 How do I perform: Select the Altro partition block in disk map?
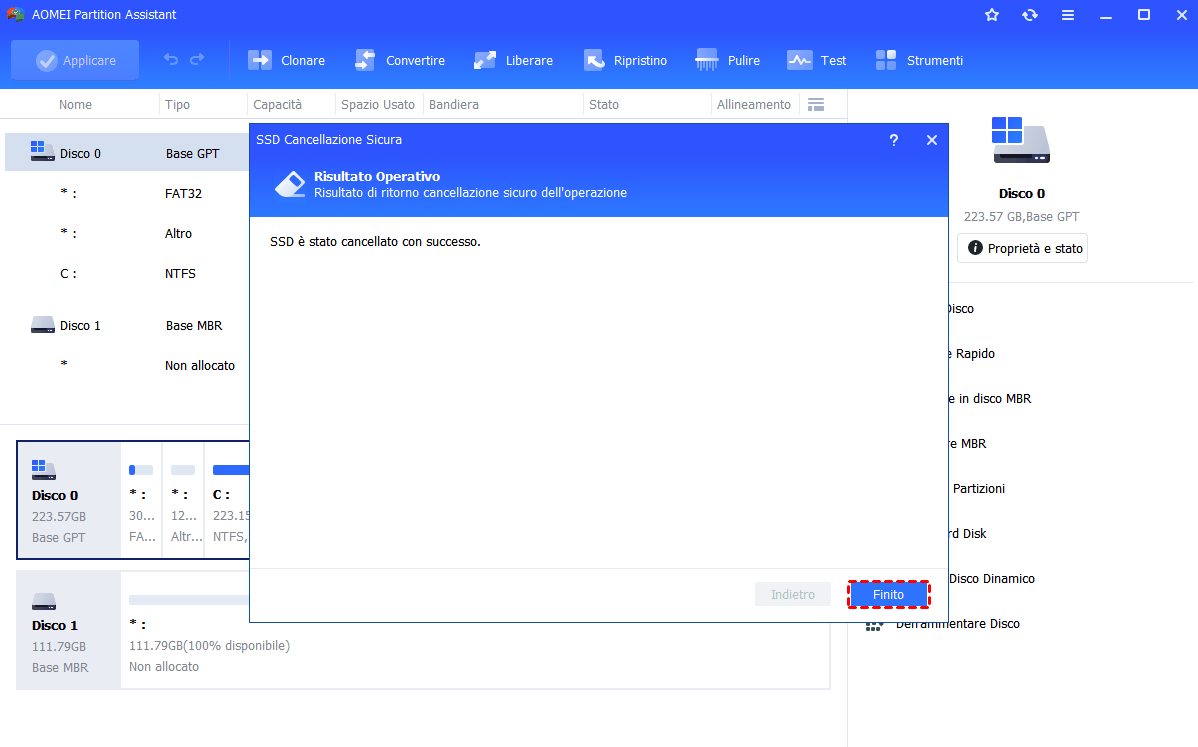pyautogui.click(x=183, y=500)
